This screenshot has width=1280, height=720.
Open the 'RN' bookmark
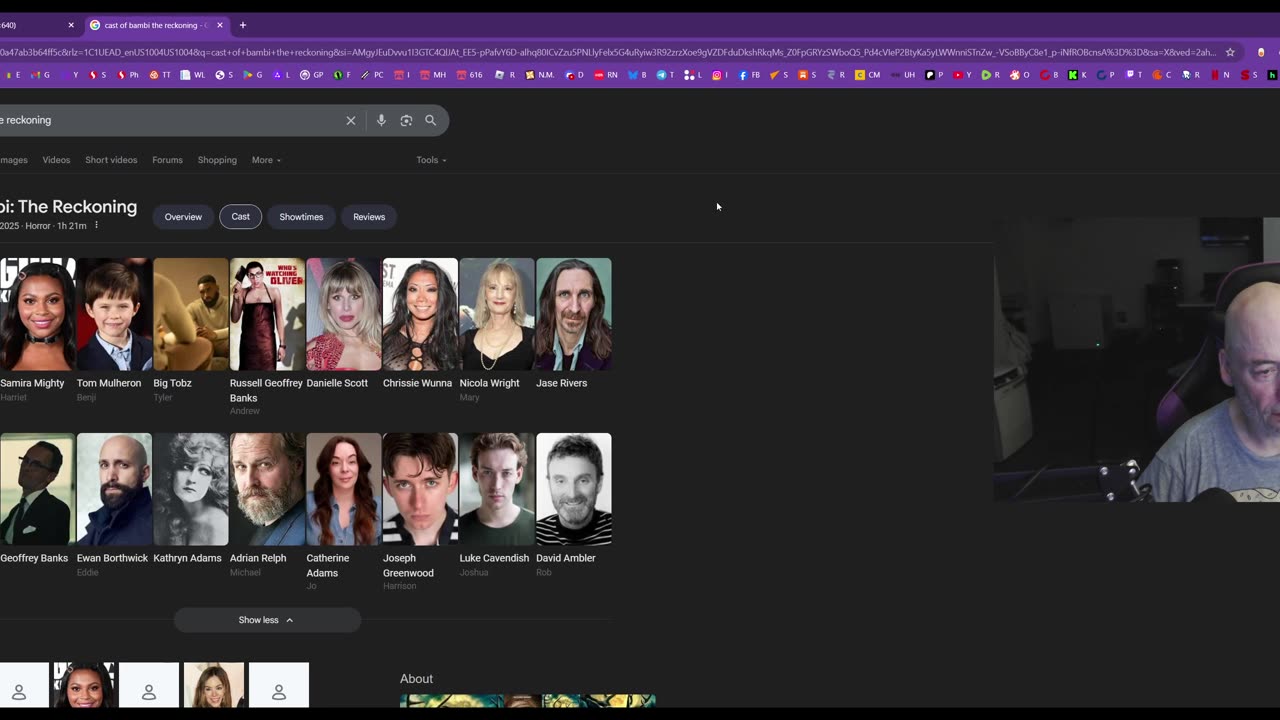[x=606, y=74]
